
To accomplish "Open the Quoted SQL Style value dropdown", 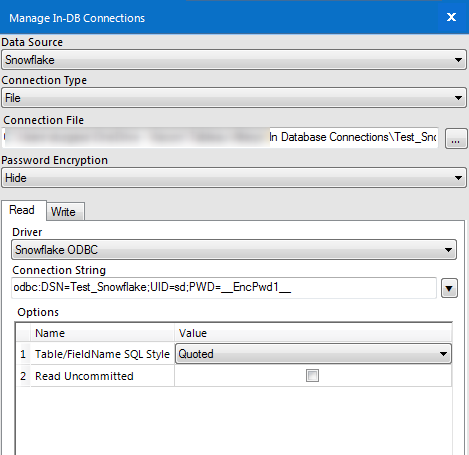I will pos(313,354).
